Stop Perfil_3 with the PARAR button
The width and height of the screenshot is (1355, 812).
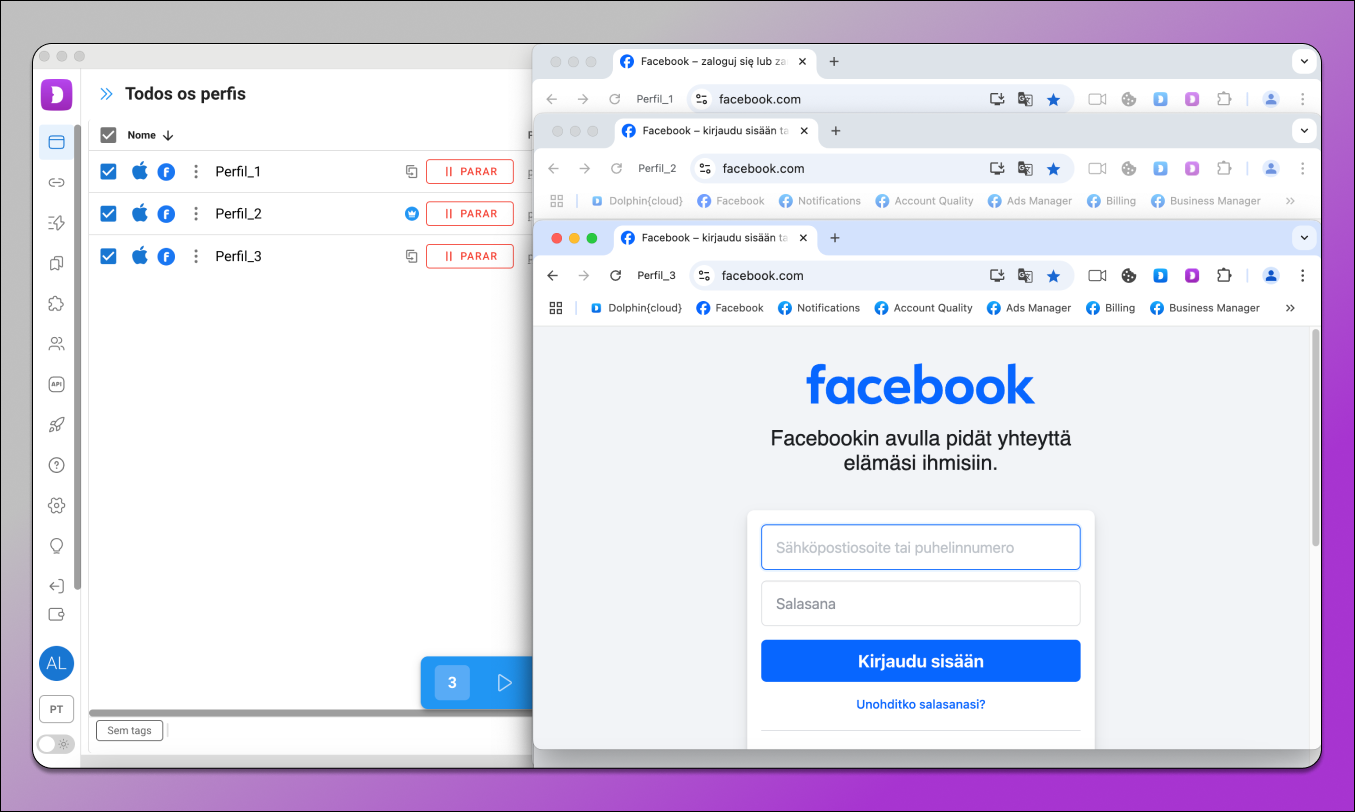tap(470, 257)
